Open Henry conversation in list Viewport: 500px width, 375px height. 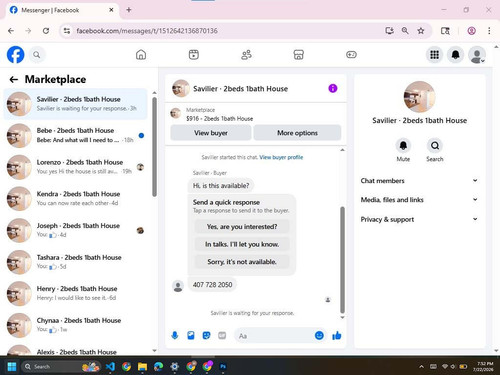[x=75, y=293]
